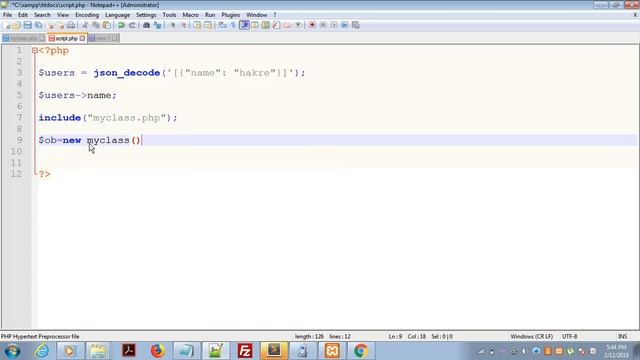Open the Tools menu
Viewport: 640px width, 360px height.
point(169,15)
